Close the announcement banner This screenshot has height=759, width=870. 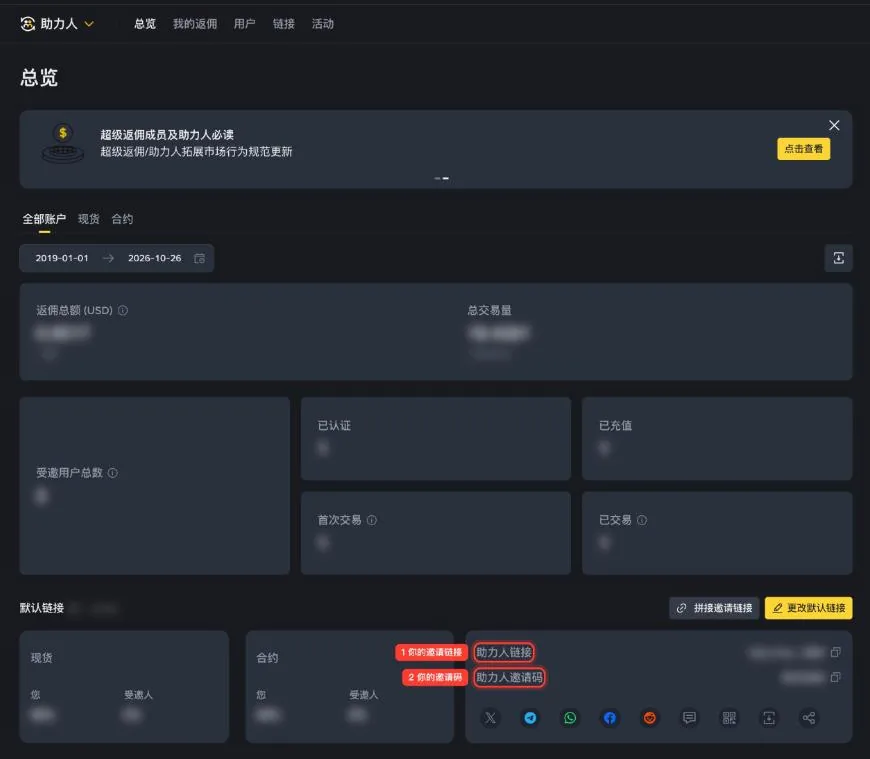[834, 125]
